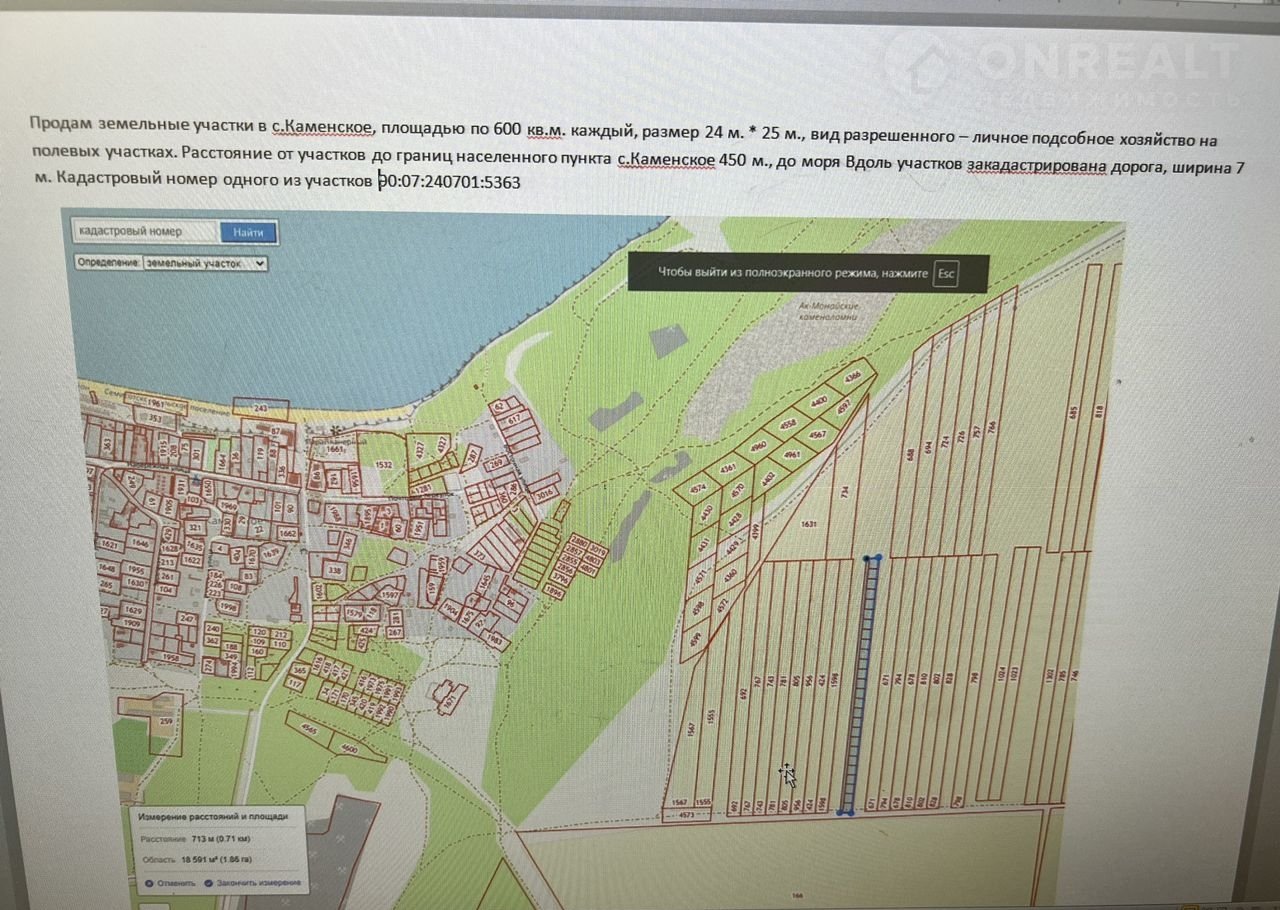Click parcel 243 near the shoreline

click(x=261, y=409)
